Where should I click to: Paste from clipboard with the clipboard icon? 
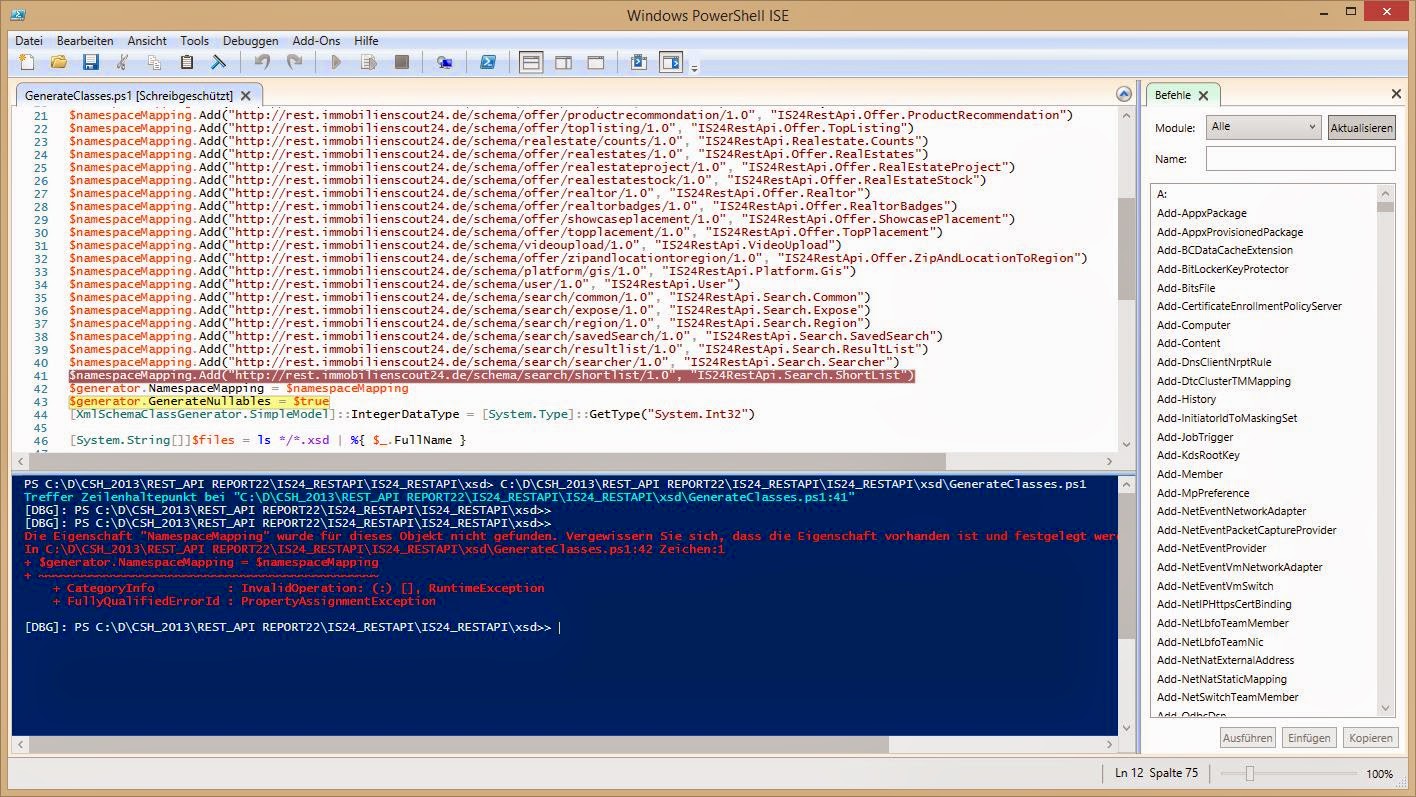point(187,63)
